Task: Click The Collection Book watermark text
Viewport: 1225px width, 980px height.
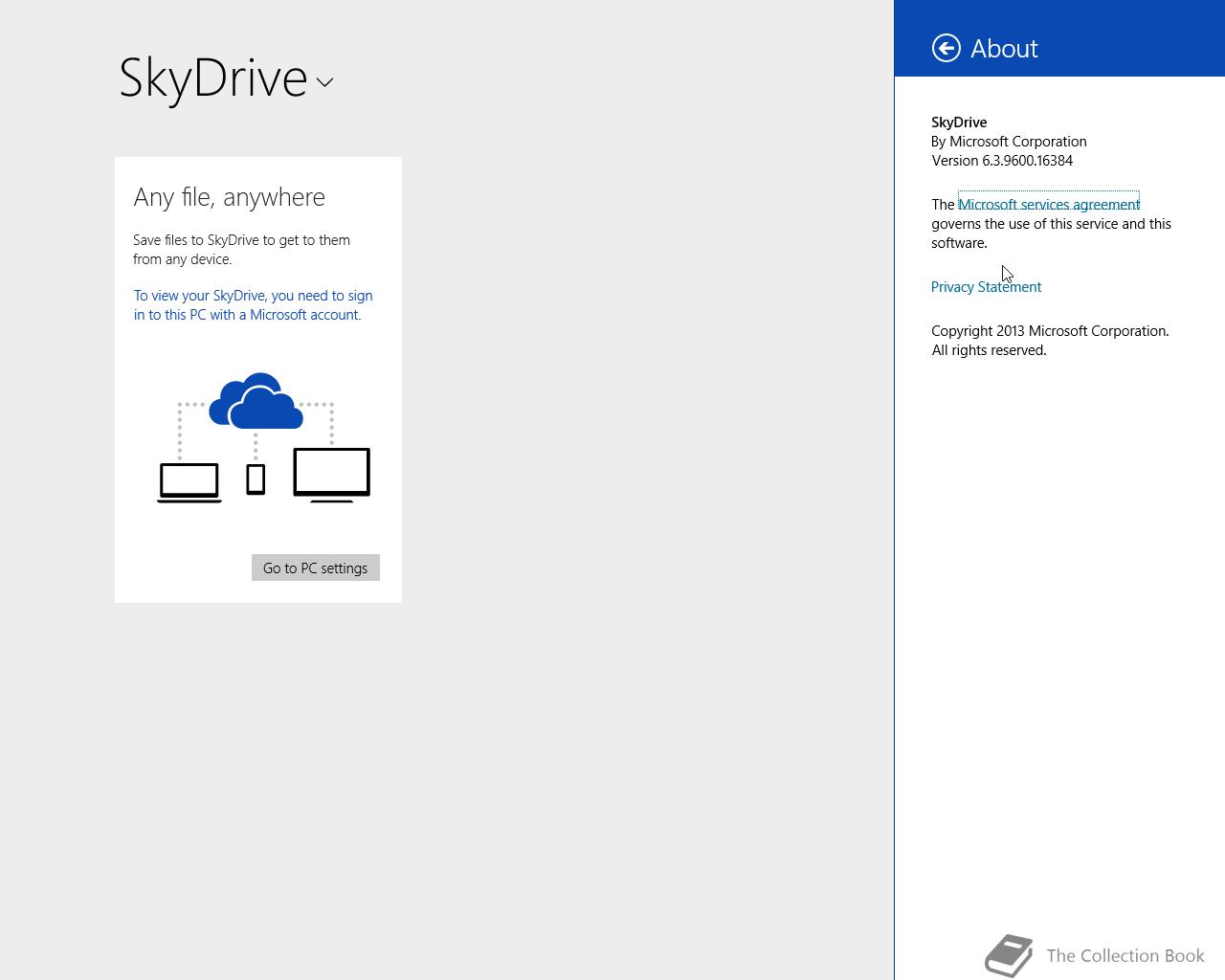Action: point(1125,955)
